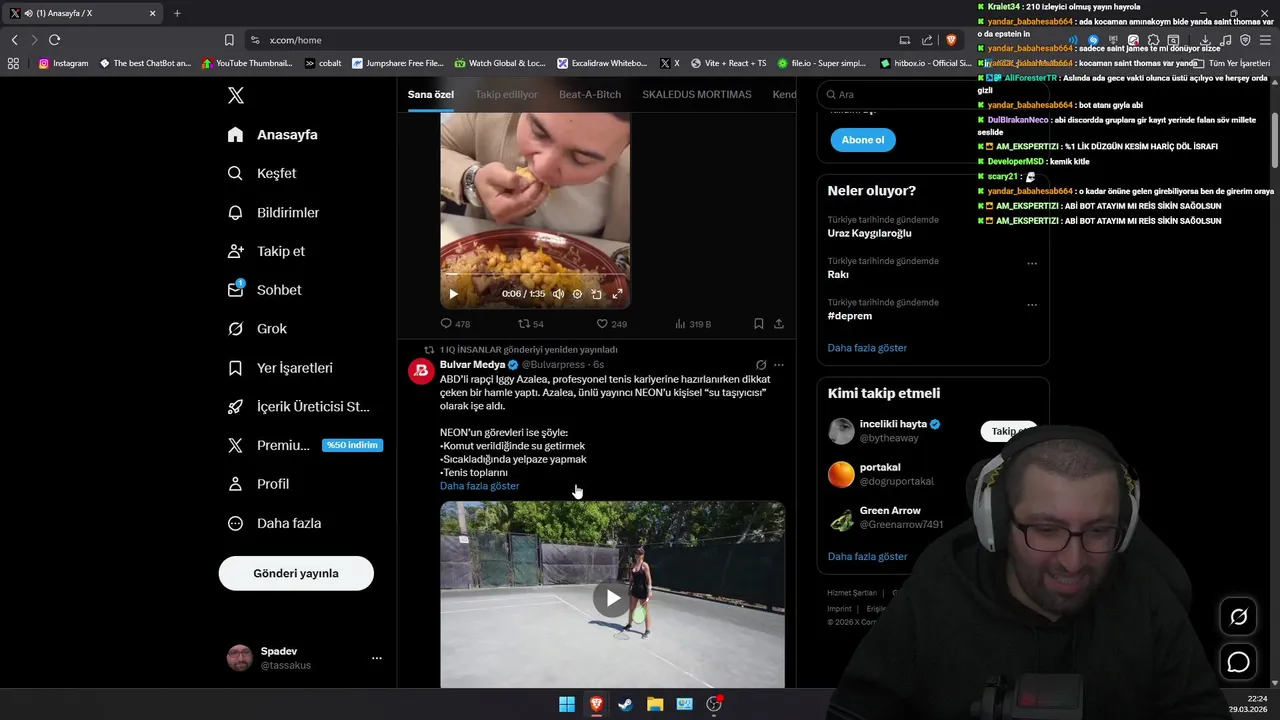Expand Daha fazla sidebar menu
The height and width of the screenshot is (720, 1280).
pos(274,523)
